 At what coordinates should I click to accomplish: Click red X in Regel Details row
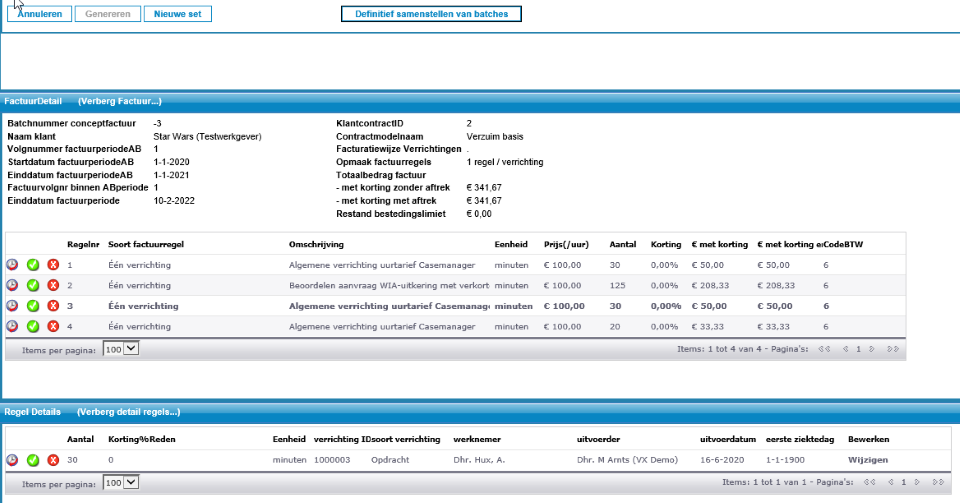click(53, 460)
